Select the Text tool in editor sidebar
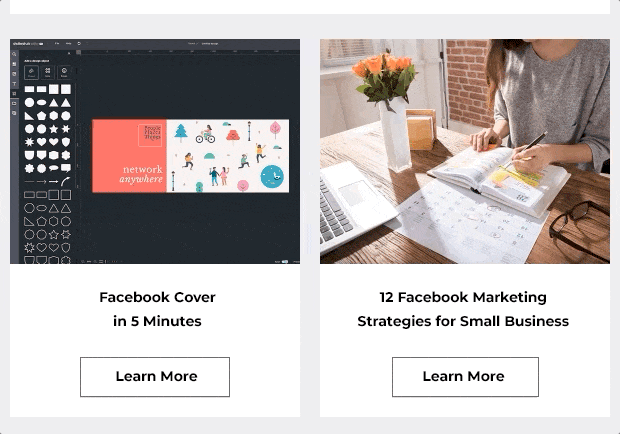 click(14, 84)
